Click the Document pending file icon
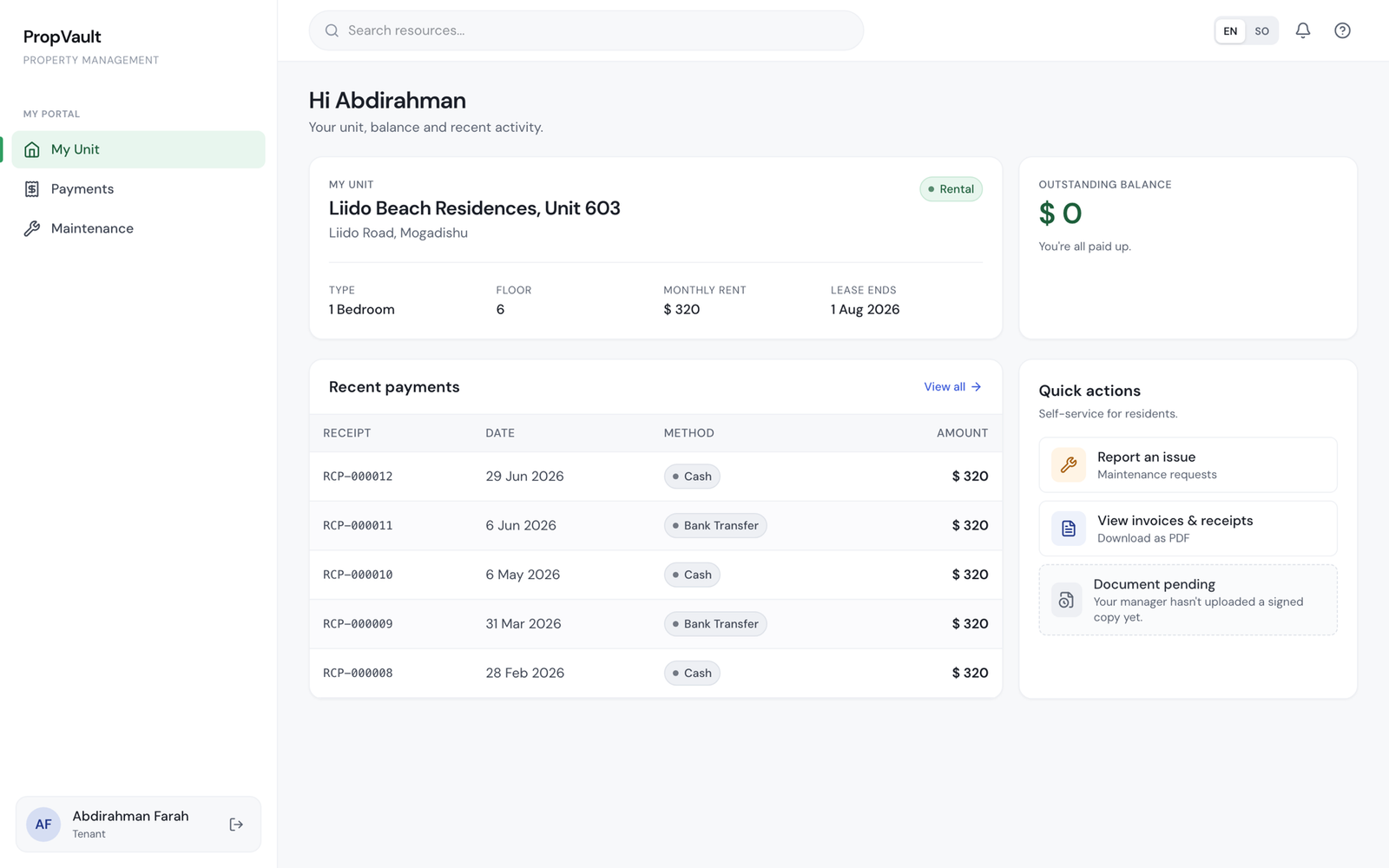The width and height of the screenshot is (1389, 868). pos(1066,600)
